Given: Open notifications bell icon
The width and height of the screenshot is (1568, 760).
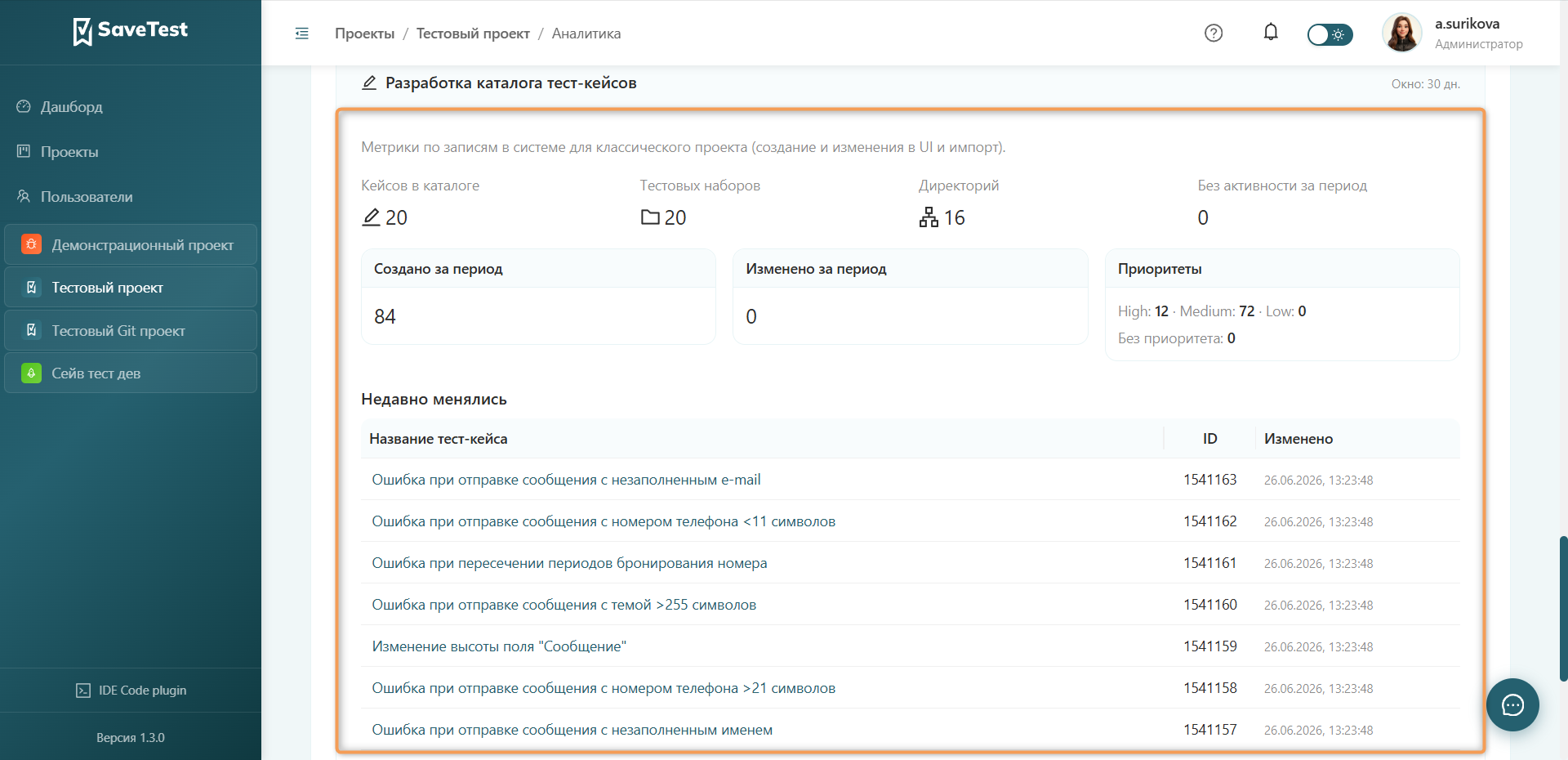Looking at the screenshot, I should pos(1271,32).
